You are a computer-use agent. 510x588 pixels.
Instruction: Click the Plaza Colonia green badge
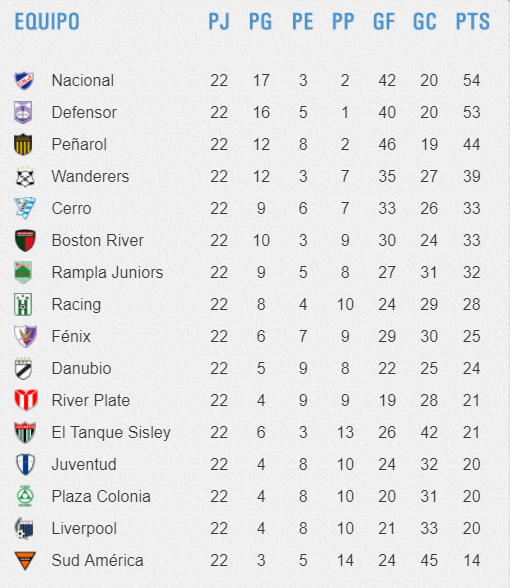click(x=25, y=496)
